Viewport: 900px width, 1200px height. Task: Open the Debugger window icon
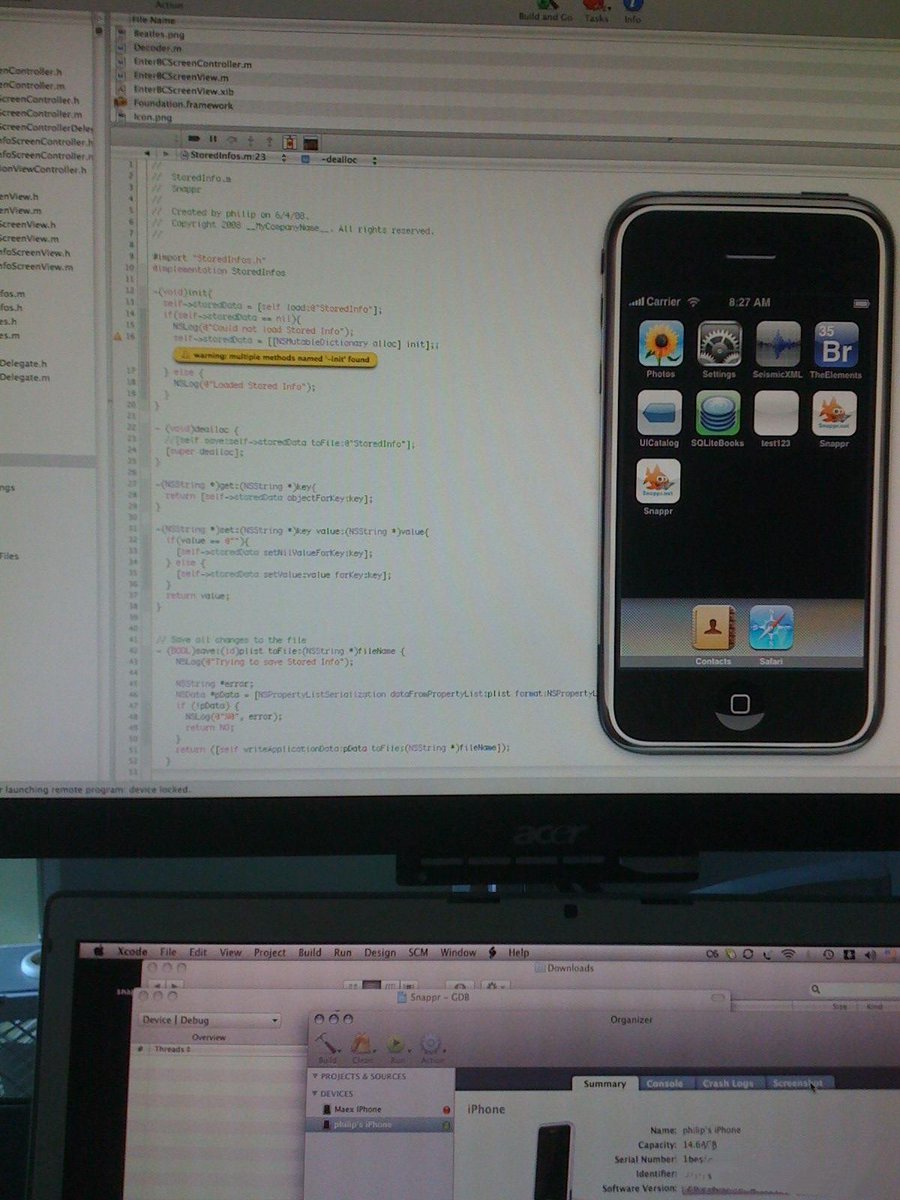coord(290,142)
